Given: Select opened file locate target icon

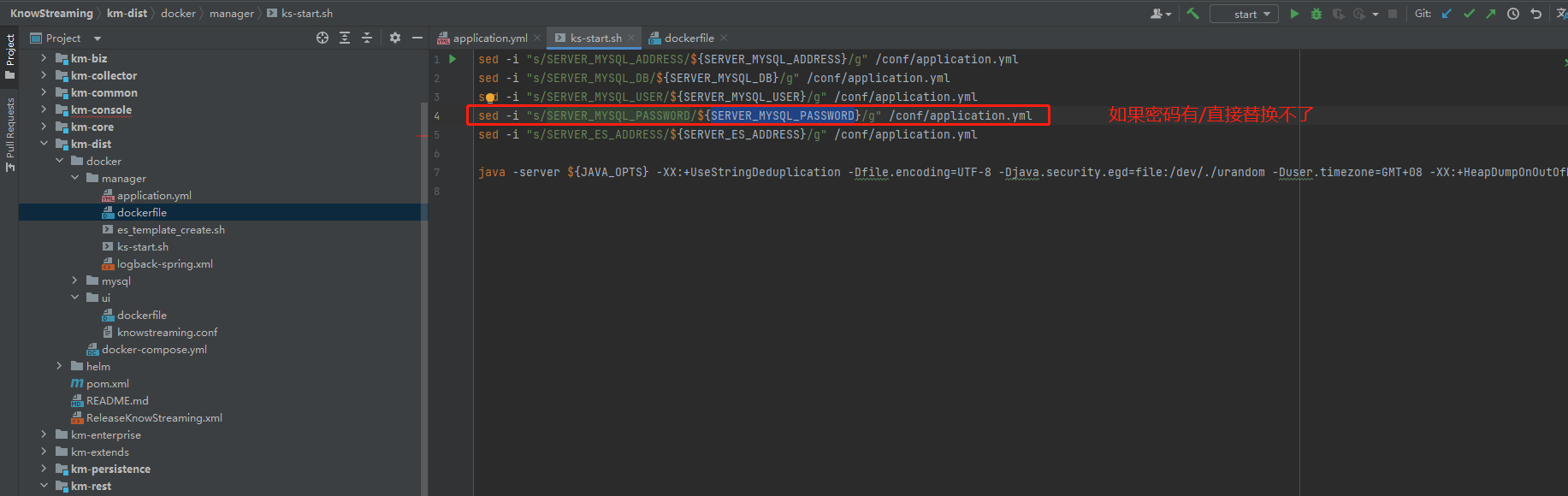Looking at the screenshot, I should click(322, 38).
